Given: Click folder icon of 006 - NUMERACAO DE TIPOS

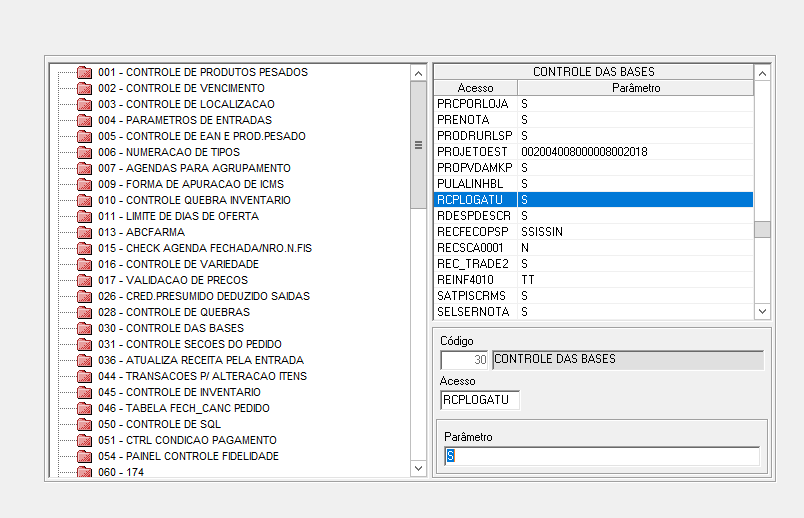Looking at the screenshot, I should tap(84, 152).
